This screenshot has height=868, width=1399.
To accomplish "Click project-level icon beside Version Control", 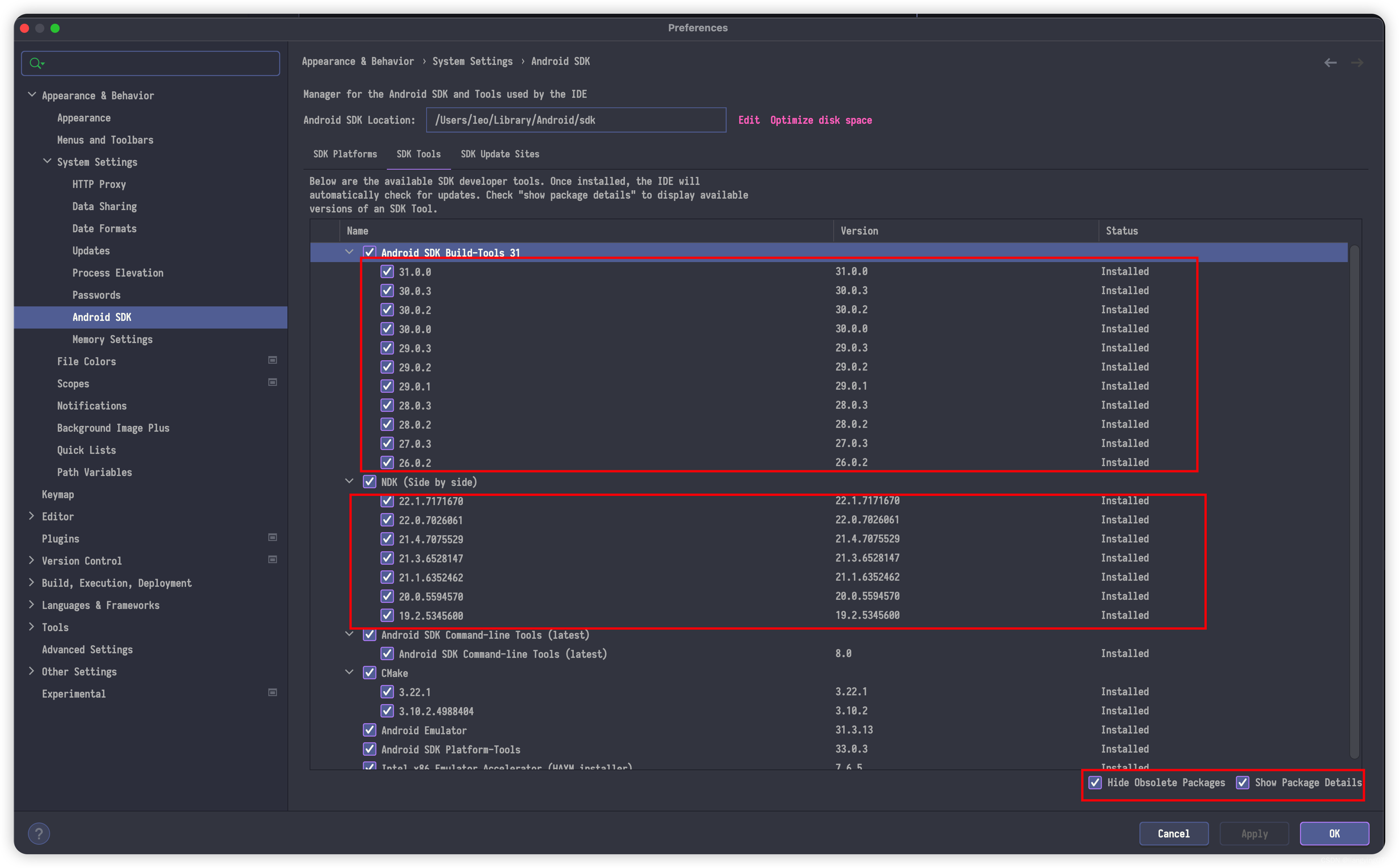I will click(273, 560).
